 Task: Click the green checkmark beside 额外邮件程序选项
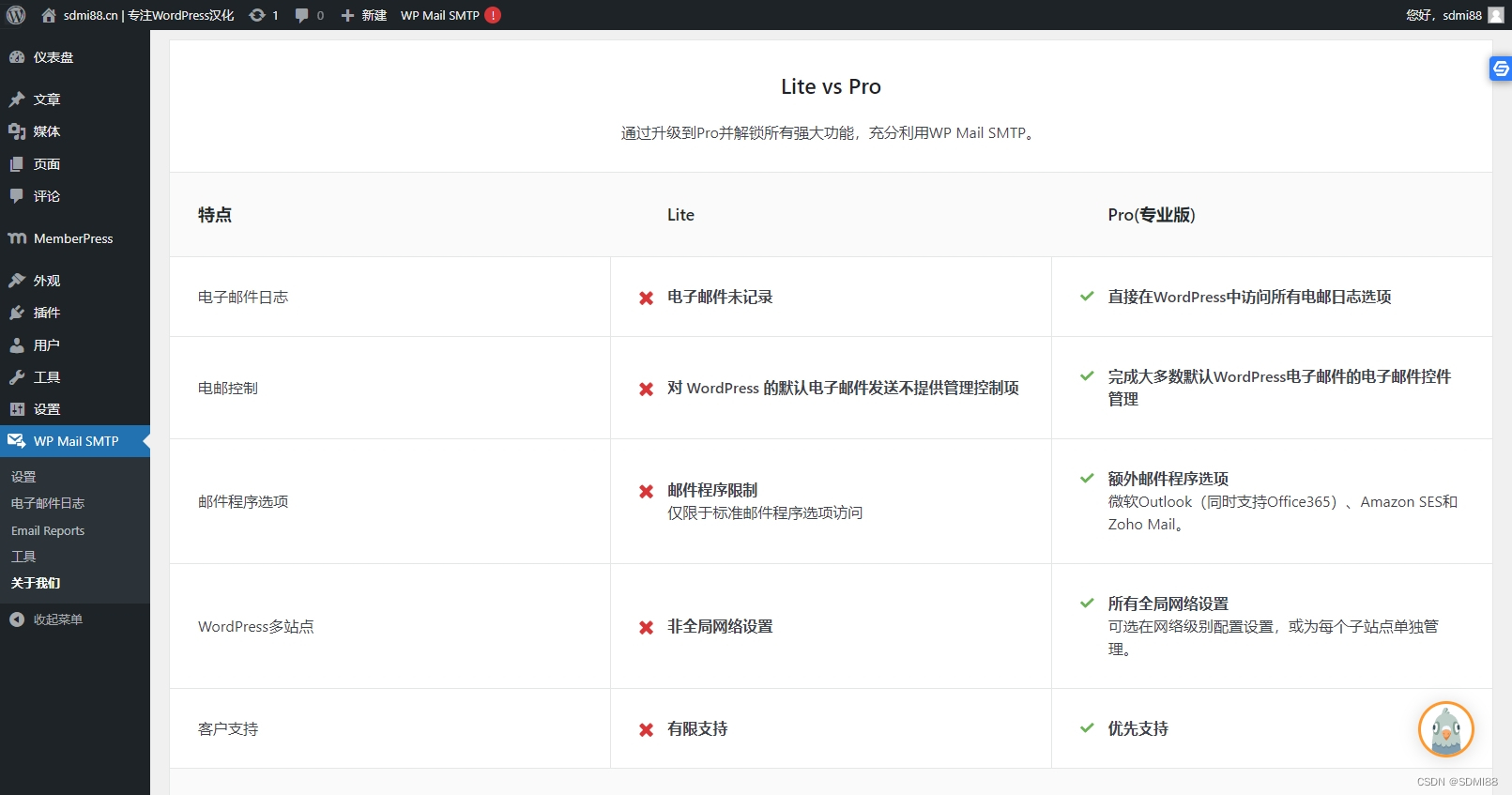coord(1087,479)
